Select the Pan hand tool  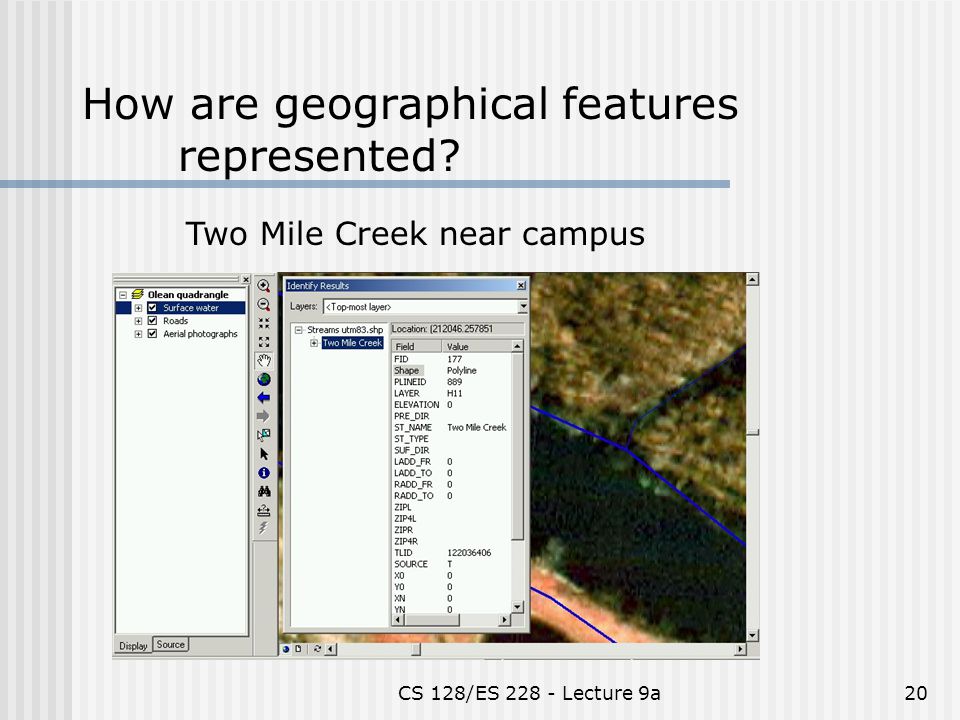coord(264,361)
